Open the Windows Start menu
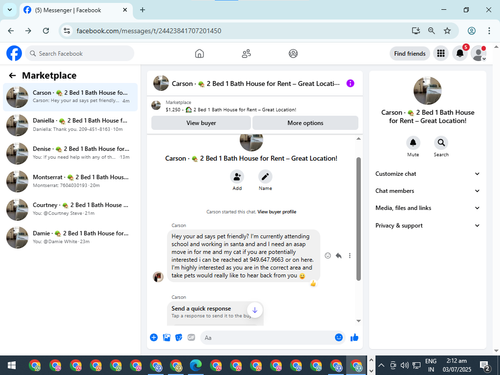This screenshot has width=500, height=375. click(11, 366)
